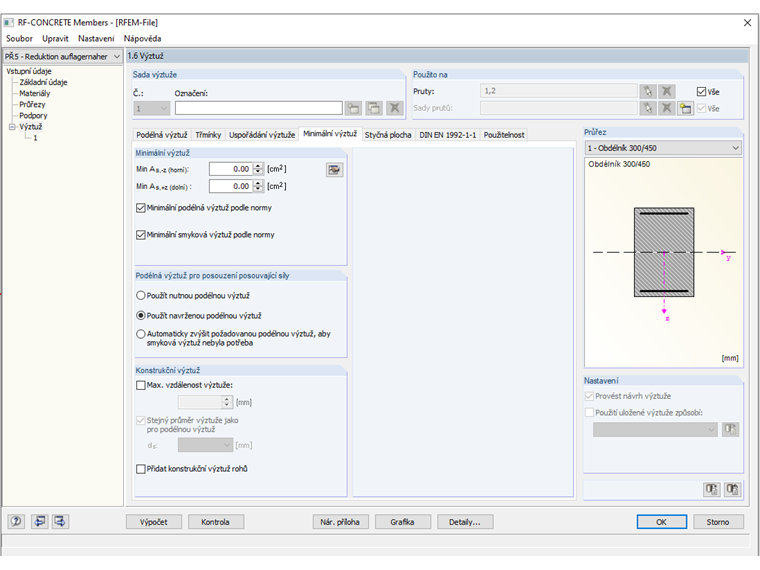Click the copy reinforcement set icon
Viewport: 760px width, 570px height.
point(374,108)
